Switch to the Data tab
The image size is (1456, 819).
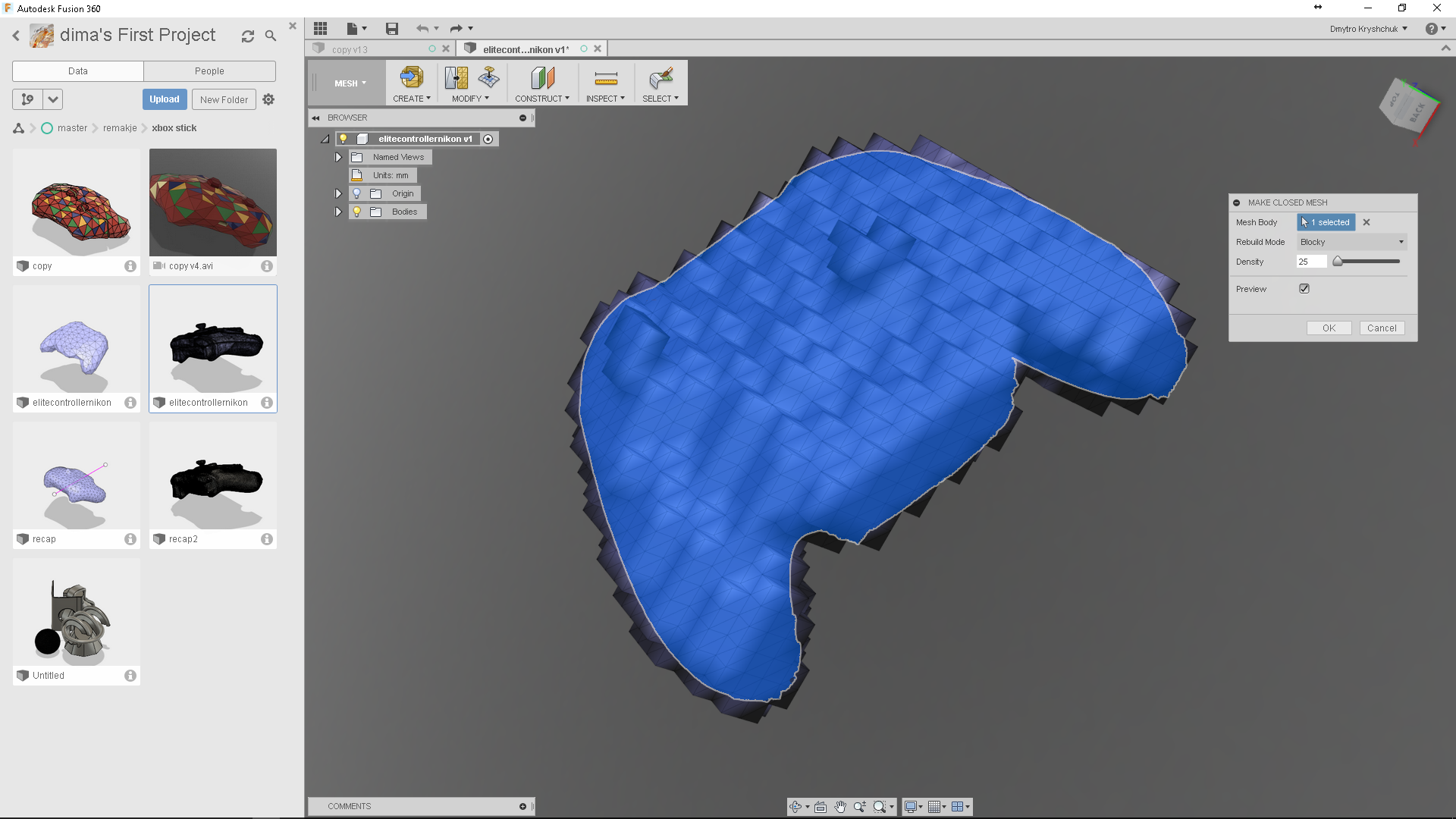[x=78, y=71]
